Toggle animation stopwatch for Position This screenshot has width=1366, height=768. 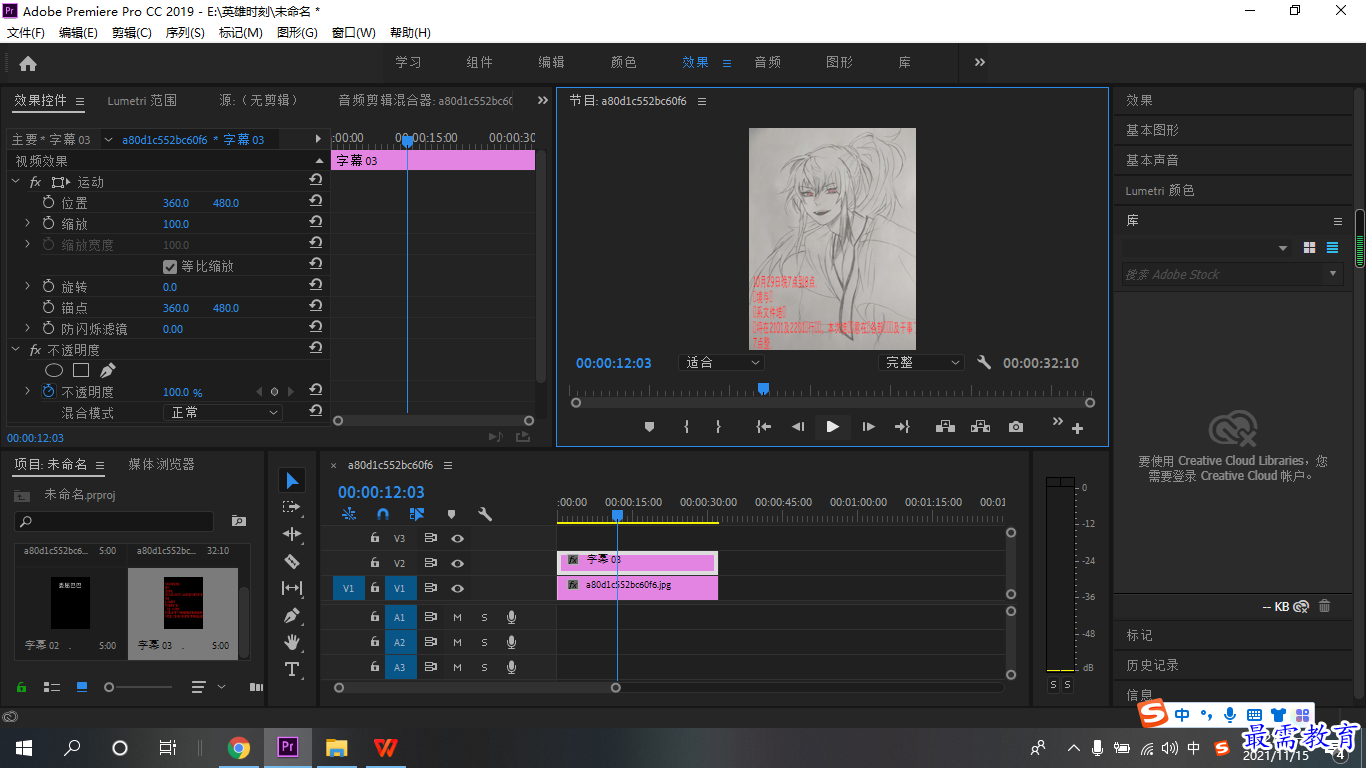pyautogui.click(x=49, y=202)
